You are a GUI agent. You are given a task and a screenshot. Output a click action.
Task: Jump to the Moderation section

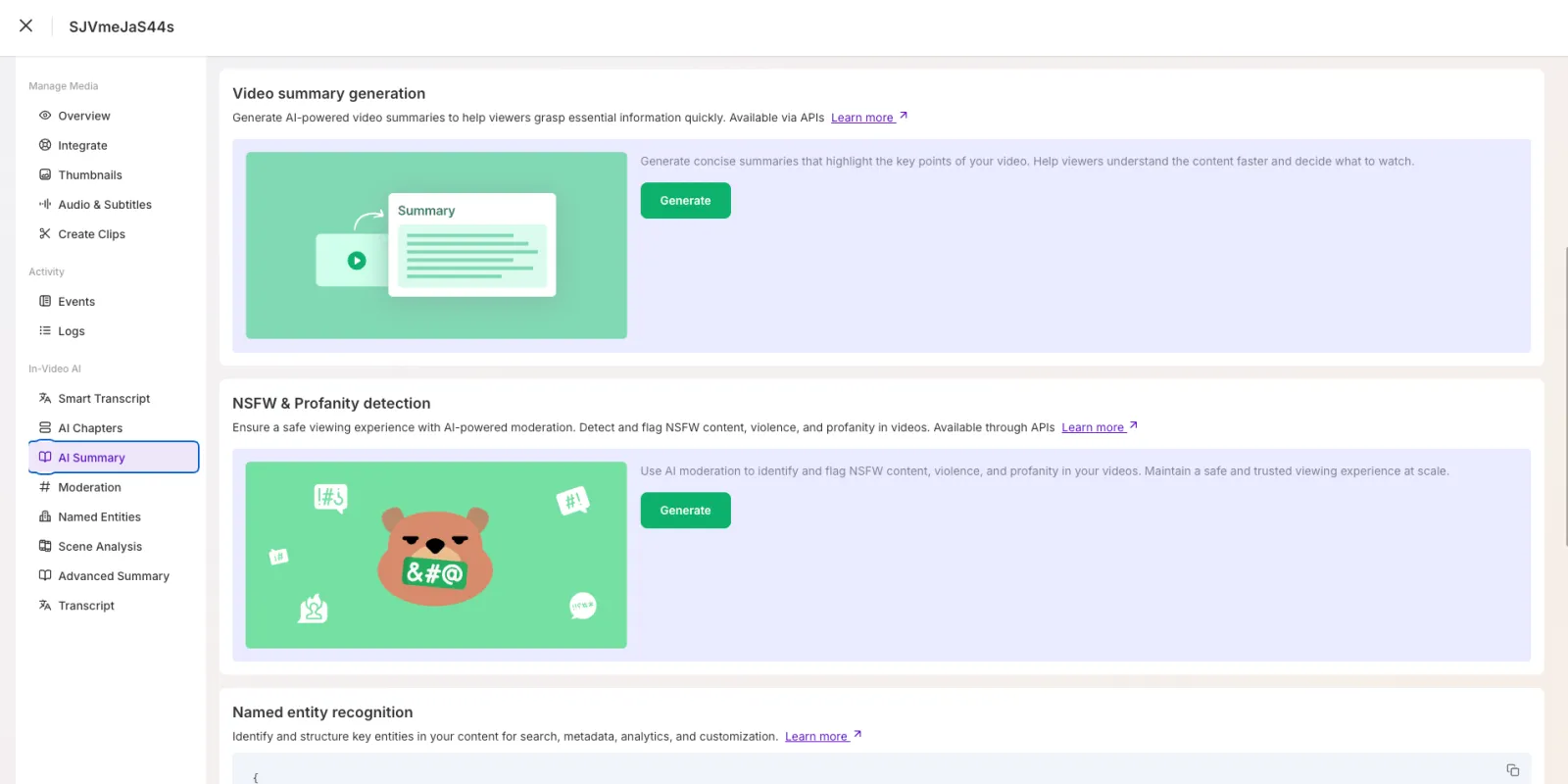pos(114,486)
